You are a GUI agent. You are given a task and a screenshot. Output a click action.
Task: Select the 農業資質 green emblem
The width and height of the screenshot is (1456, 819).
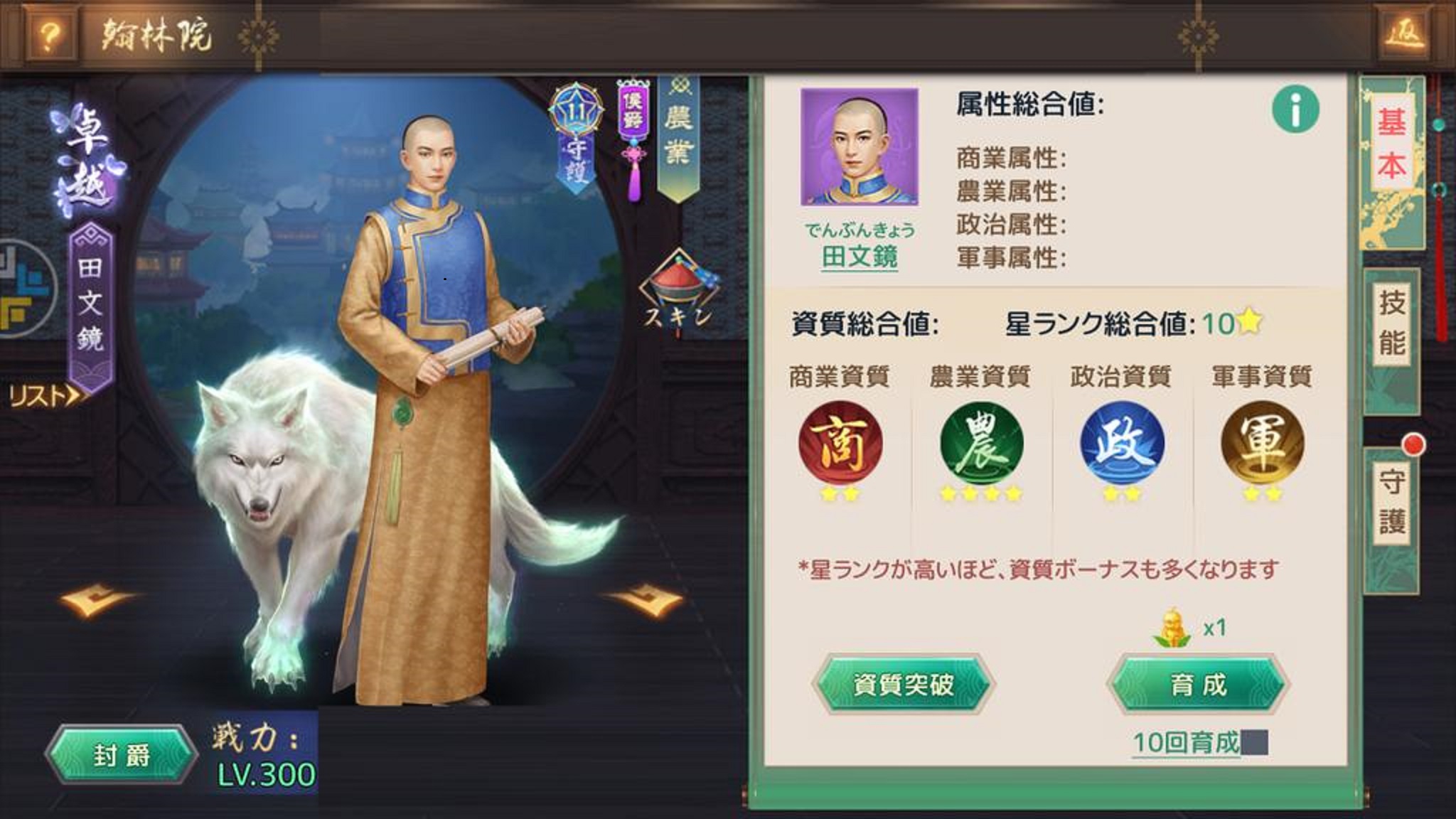981,443
